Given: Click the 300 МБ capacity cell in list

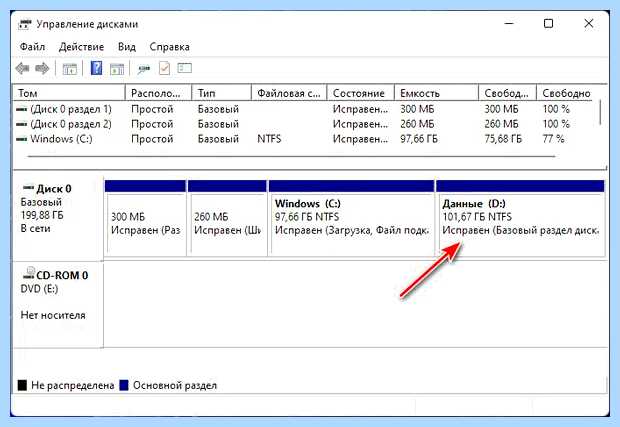Looking at the screenshot, I should (417, 109).
